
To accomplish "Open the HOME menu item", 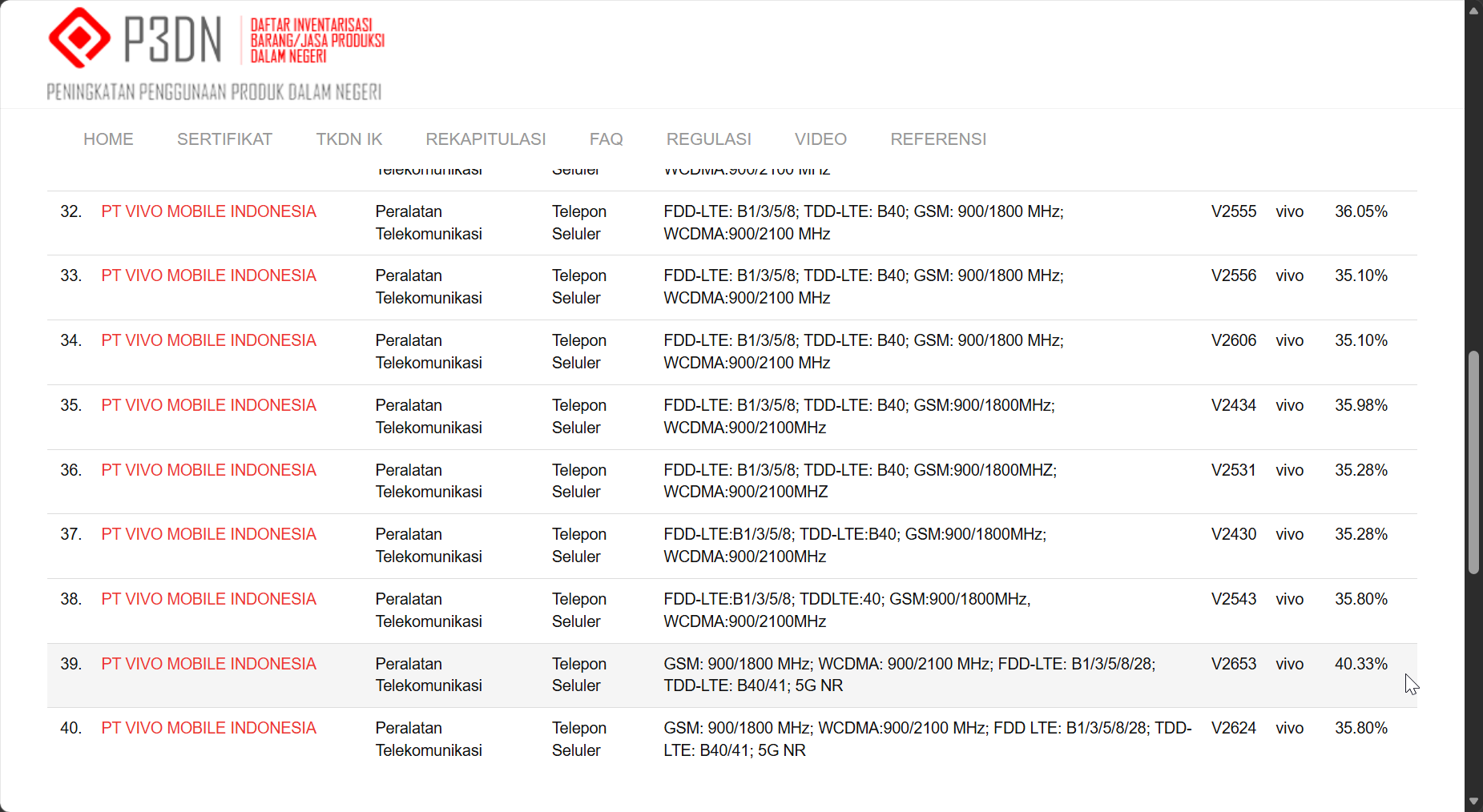I will point(108,139).
